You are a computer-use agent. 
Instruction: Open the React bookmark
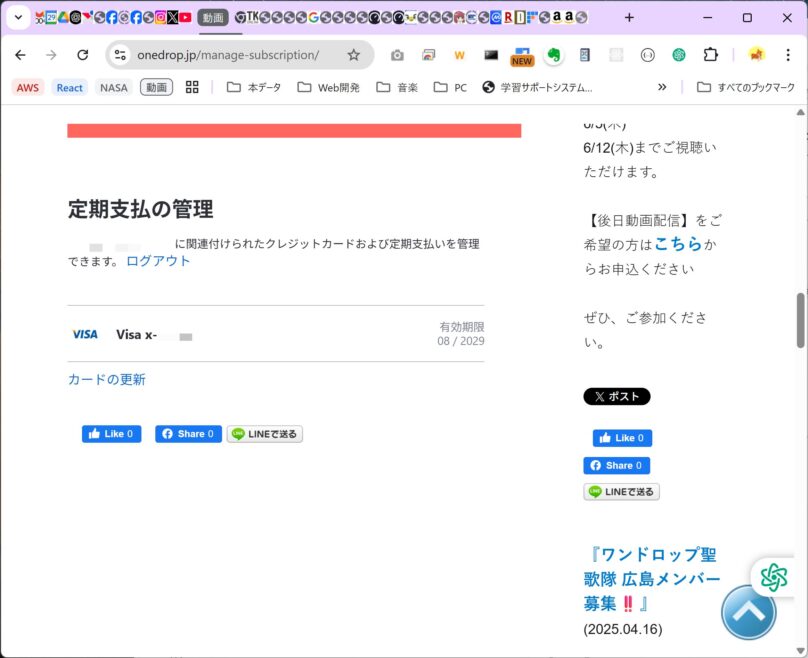(x=70, y=87)
